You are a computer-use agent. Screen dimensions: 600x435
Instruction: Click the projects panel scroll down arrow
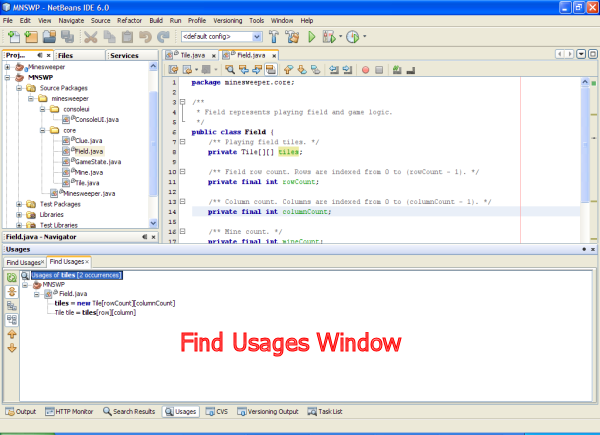click(x=153, y=223)
